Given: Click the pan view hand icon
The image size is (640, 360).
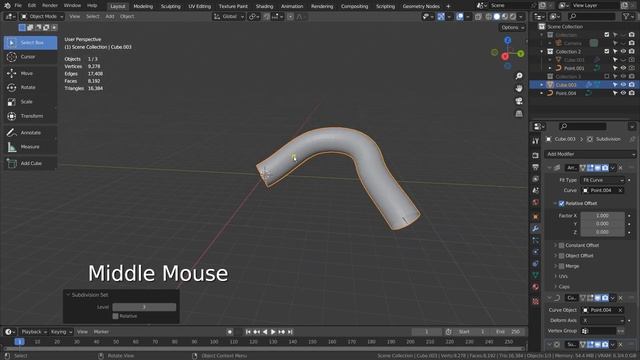Looking at the screenshot, I should pyautogui.click(x=519, y=89).
